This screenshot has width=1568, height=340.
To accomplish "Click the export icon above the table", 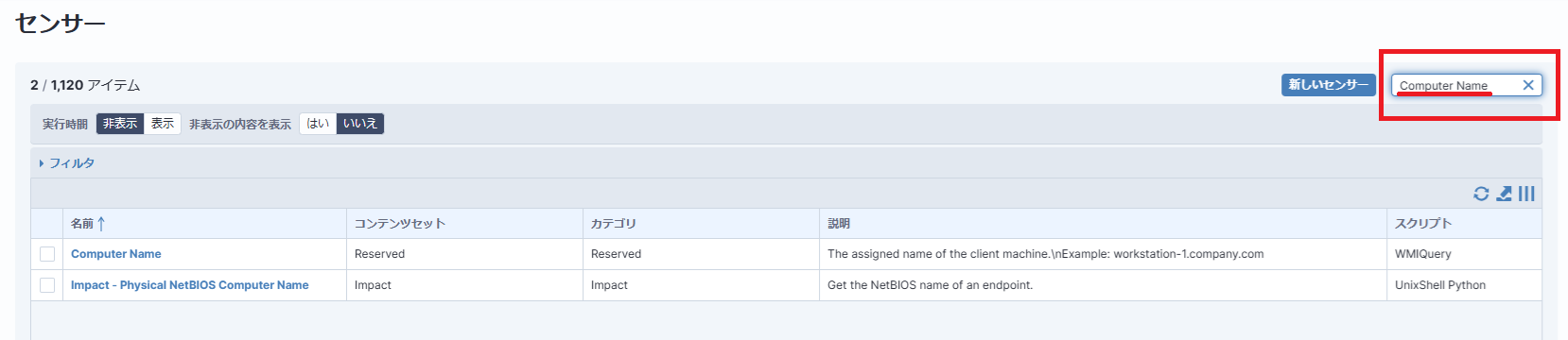I will click(1504, 194).
